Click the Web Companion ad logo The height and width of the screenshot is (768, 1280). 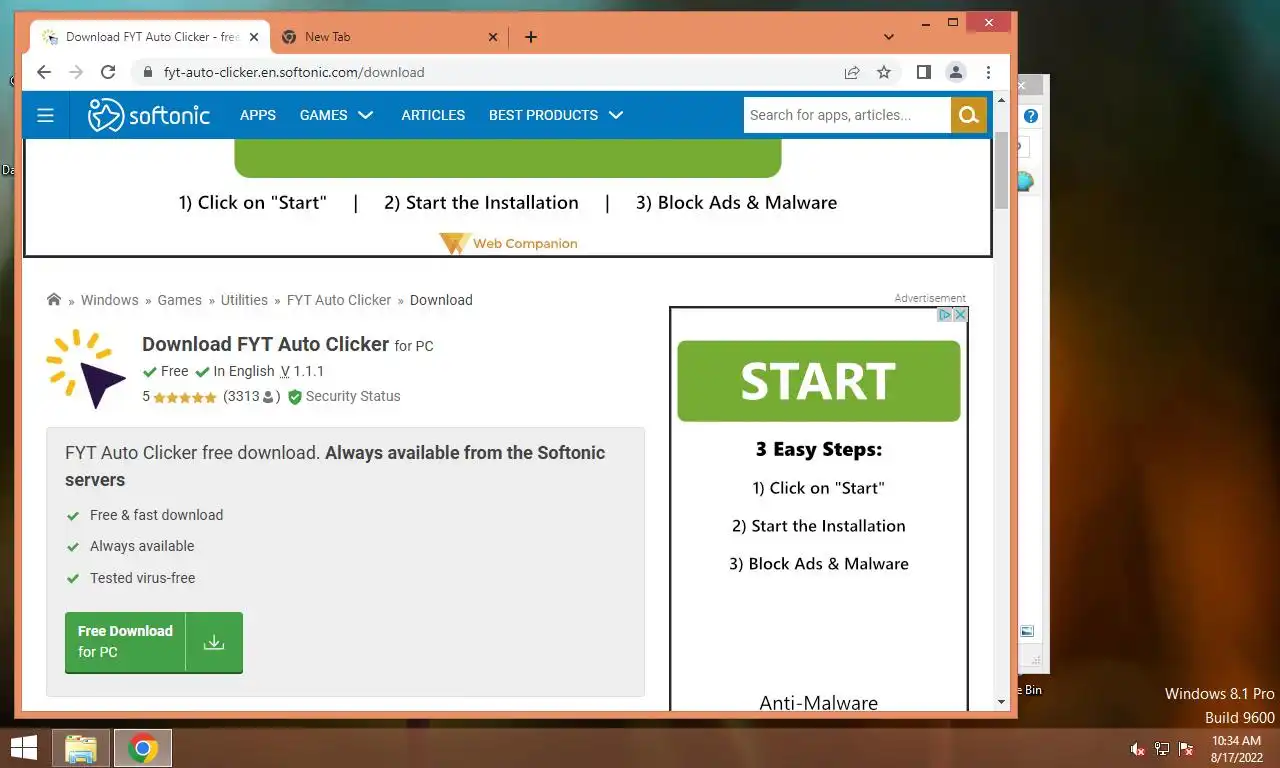pyautogui.click(x=508, y=243)
